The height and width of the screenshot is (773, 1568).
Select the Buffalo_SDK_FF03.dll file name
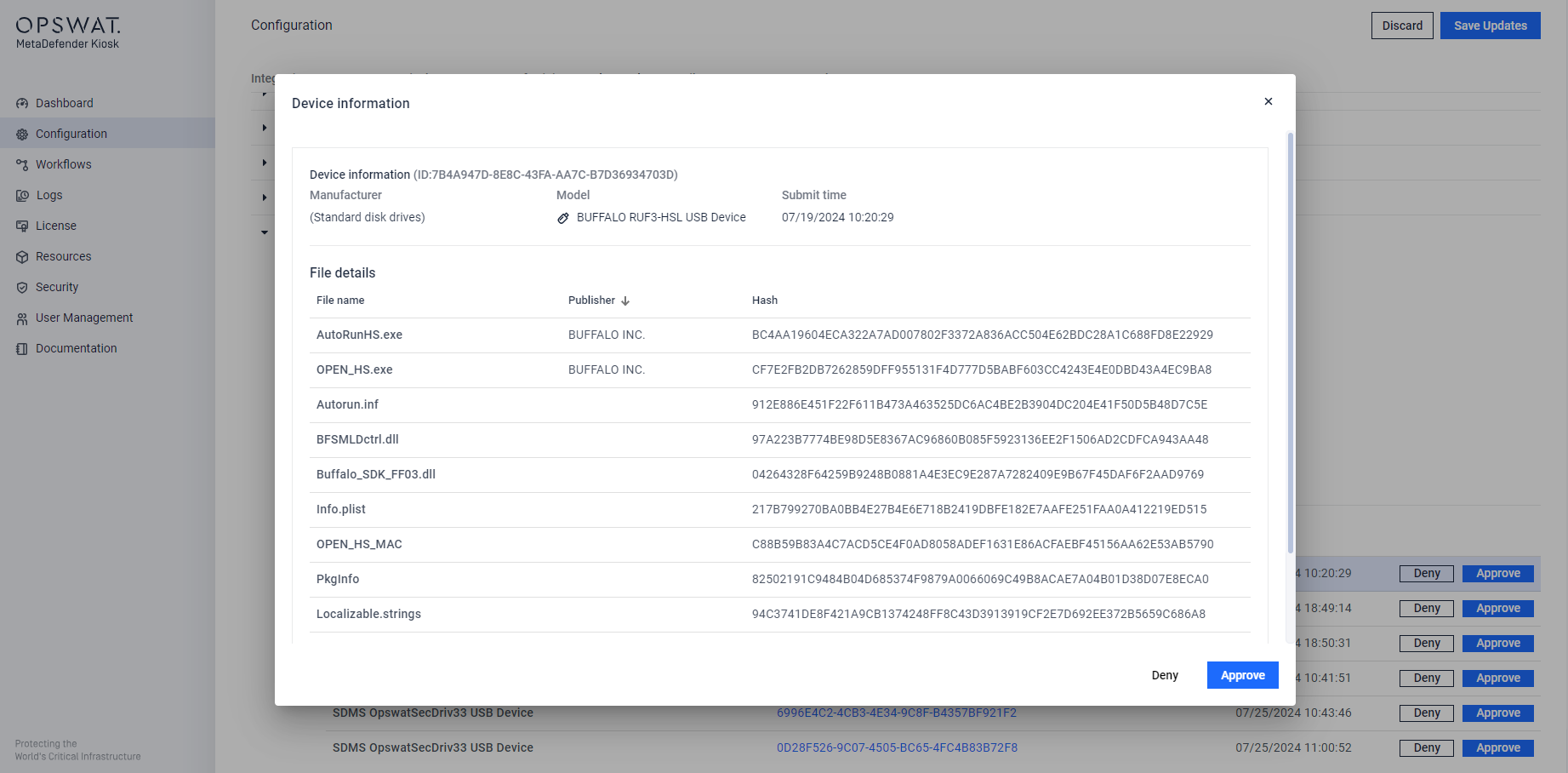[x=376, y=474]
